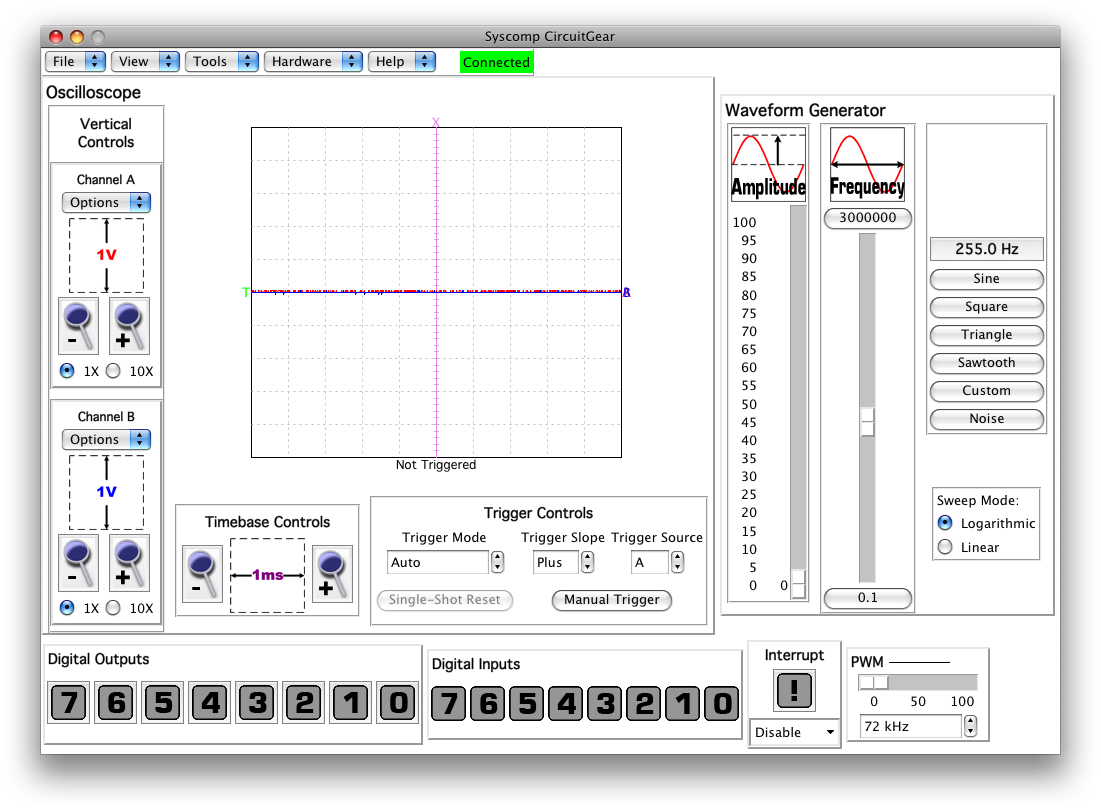This screenshot has width=1101, height=810.
Task: Decrease timebase with minus magnifier
Action: coord(202,575)
